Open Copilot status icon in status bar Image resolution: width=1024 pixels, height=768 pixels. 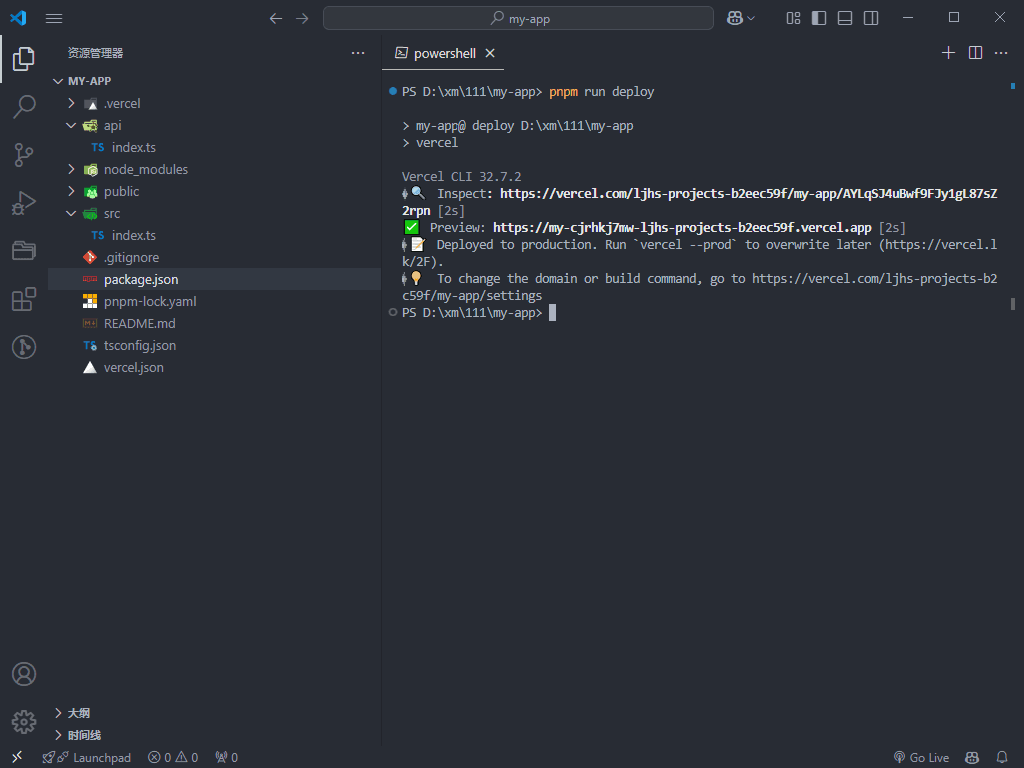972,758
